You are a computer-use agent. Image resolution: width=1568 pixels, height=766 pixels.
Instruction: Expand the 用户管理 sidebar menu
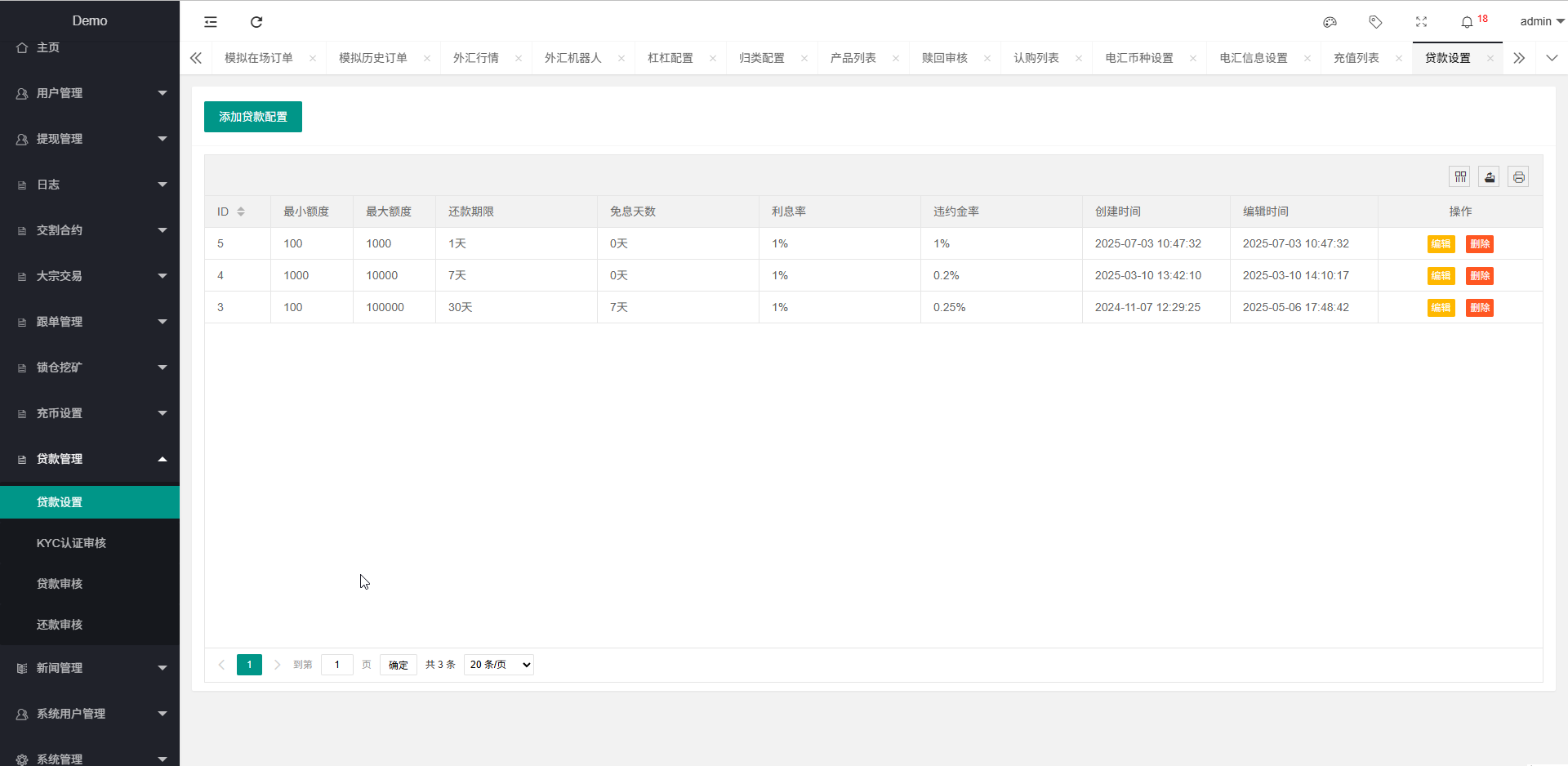click(x=90, y=93)
